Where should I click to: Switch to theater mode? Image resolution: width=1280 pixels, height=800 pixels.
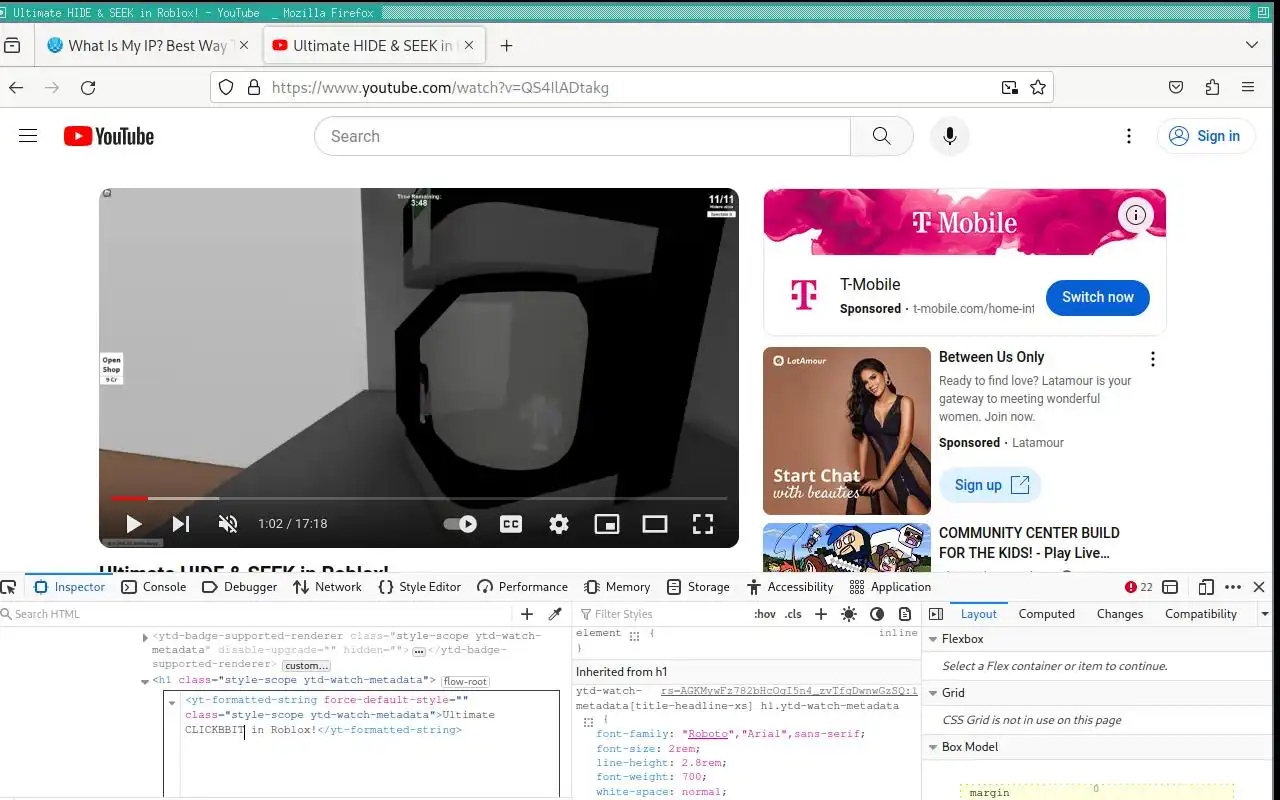click(x=655, y=524)
